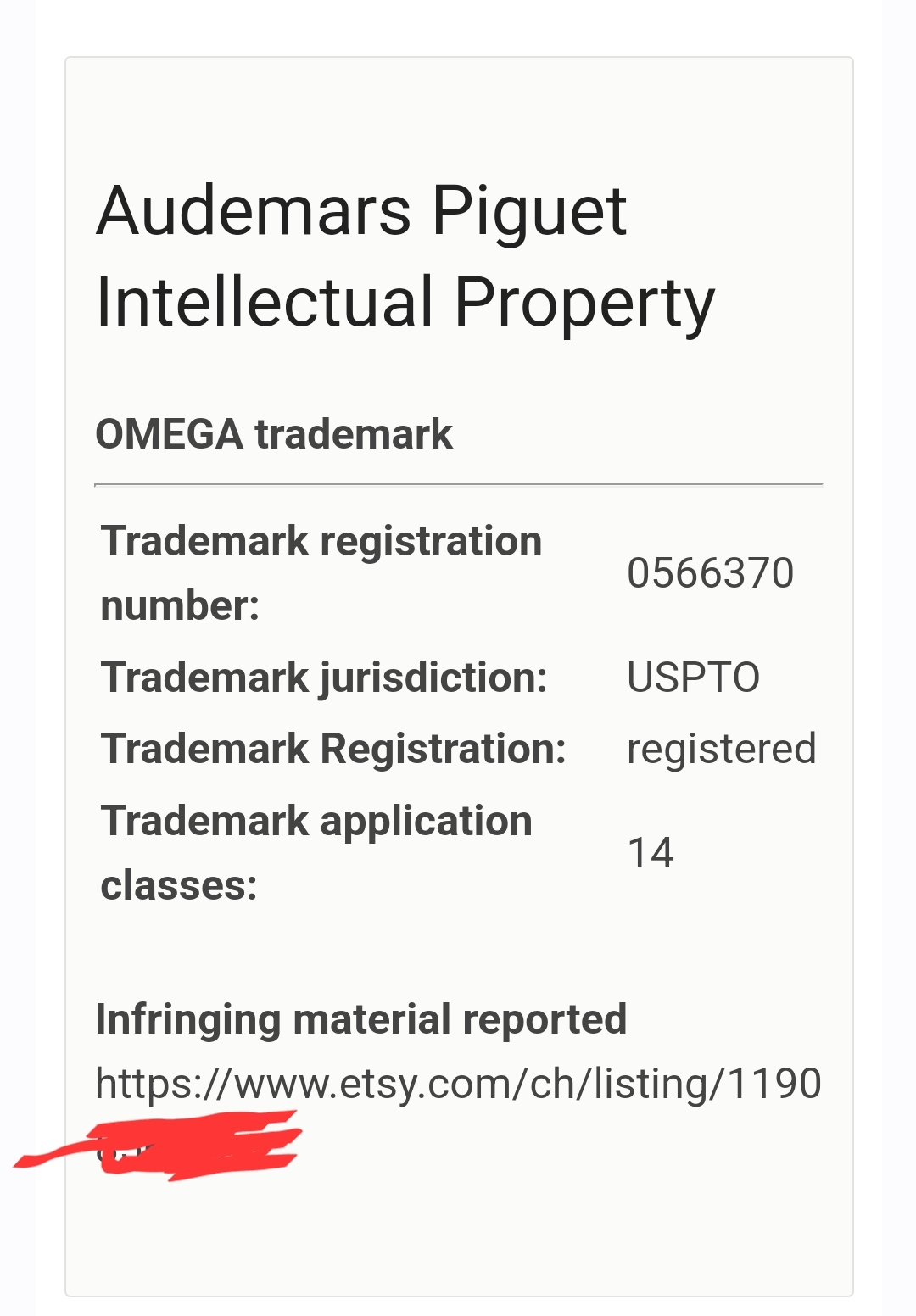Click the word 'OMEGA' in the subheading
The width and height of the screenshot is (916, 1316).
click(170, 434)
